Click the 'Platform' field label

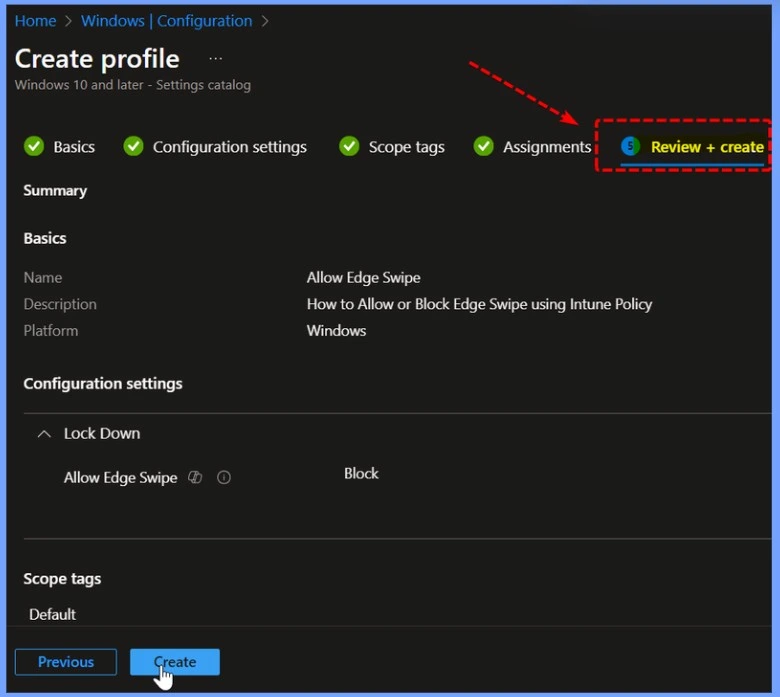click(51, 331)
